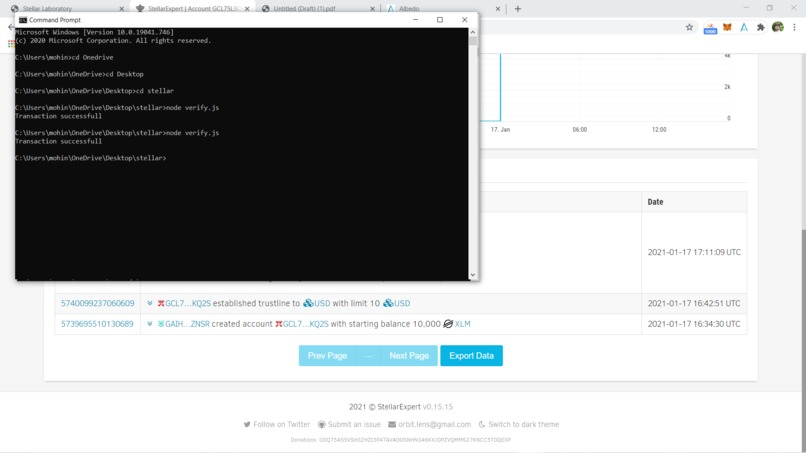
Task: Open the Chrome profile avatar
Action: point(778,27)
